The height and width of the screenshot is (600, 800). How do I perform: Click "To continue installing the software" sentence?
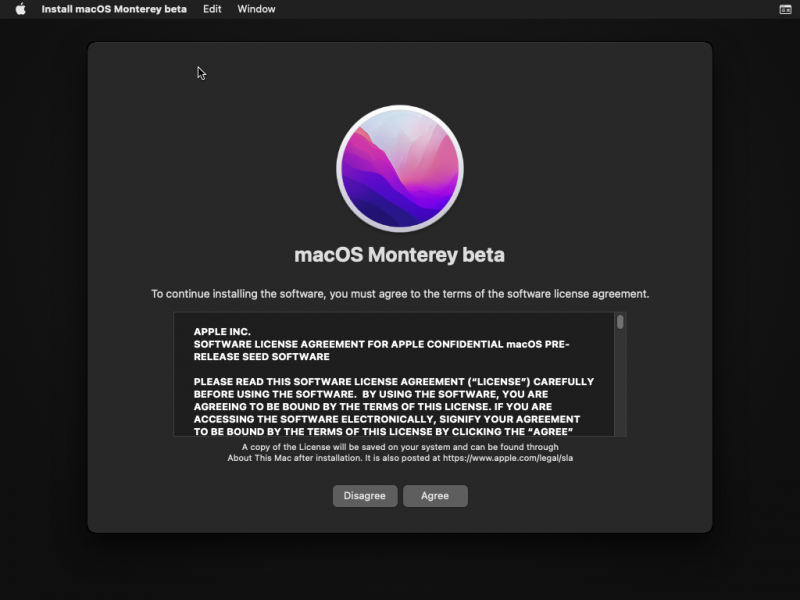coord(400,294)
